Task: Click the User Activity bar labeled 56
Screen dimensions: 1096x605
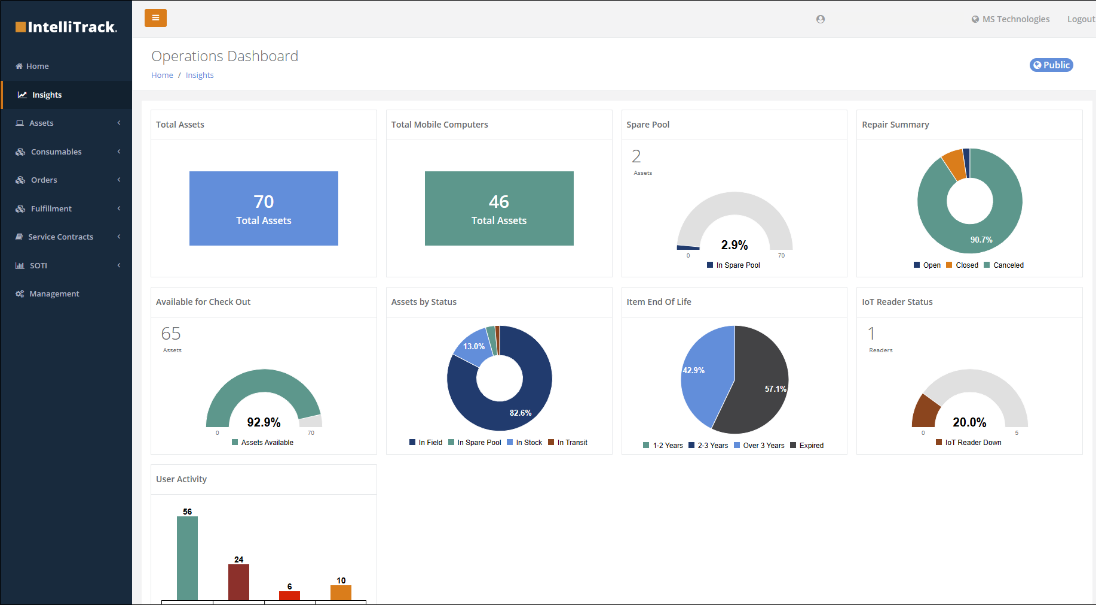Action: [187, 557]
